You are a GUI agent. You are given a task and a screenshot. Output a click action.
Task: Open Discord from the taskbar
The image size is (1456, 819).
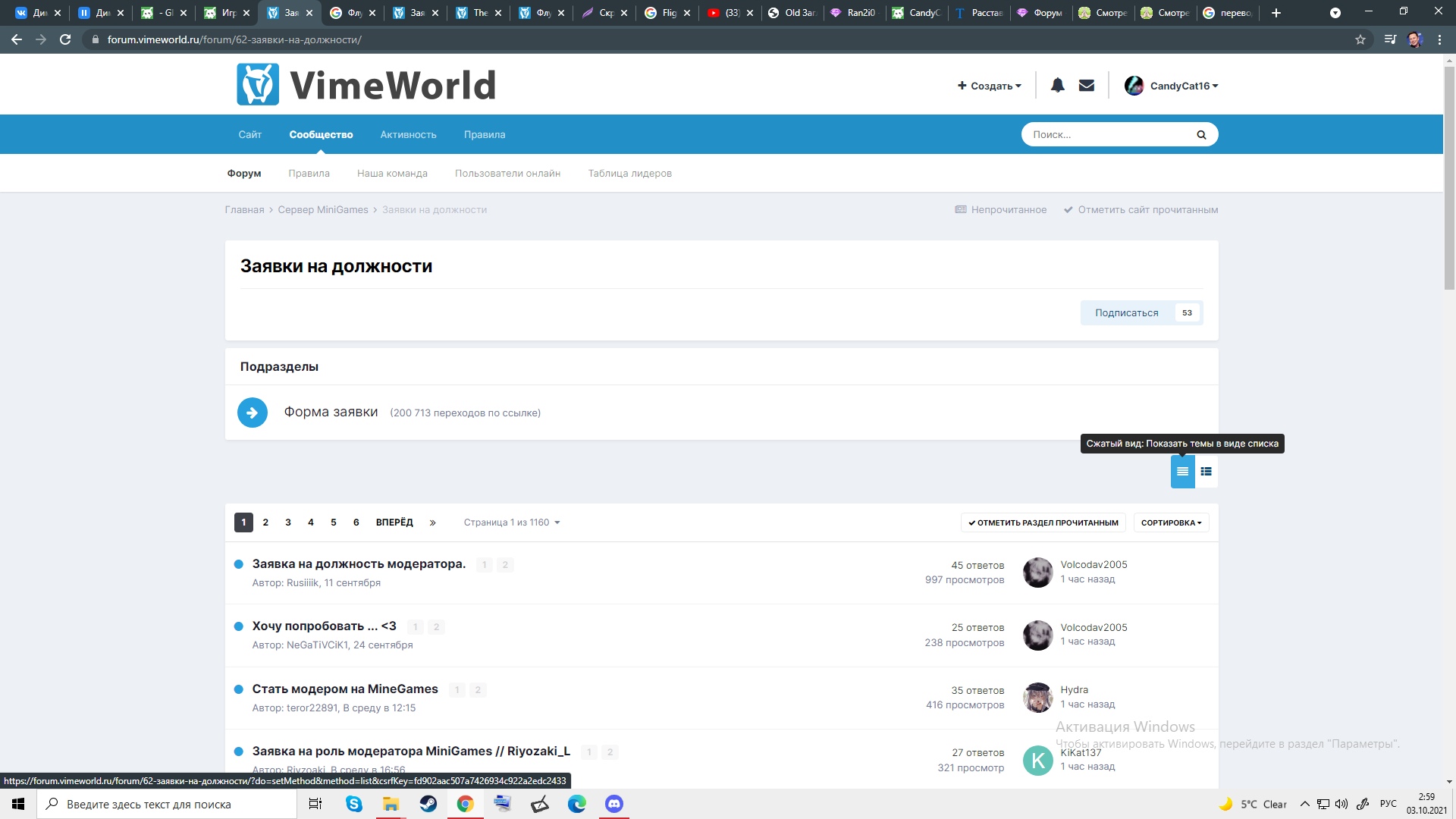tap(613, 804)
